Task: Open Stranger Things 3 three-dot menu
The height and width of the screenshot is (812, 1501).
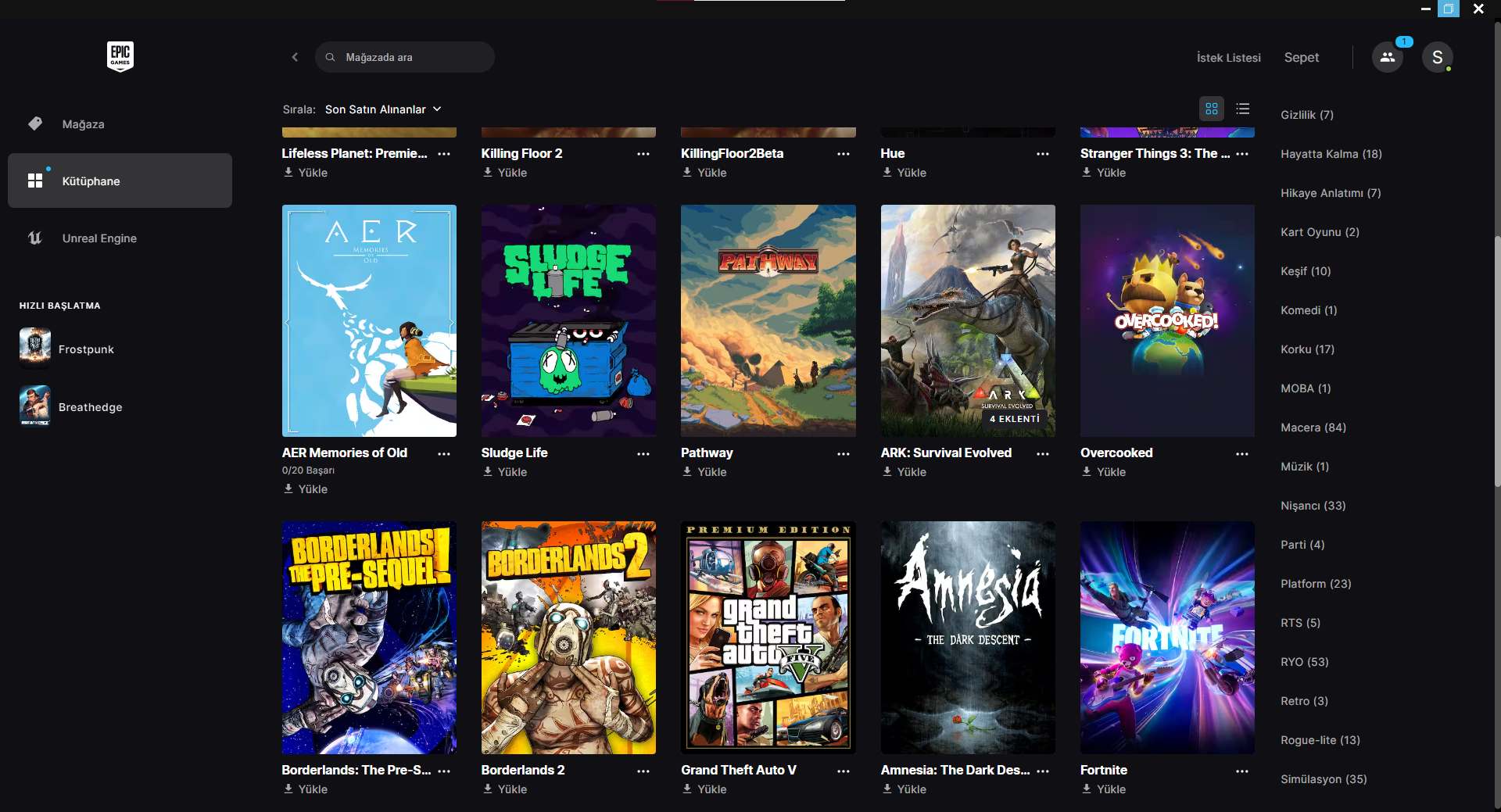Action: (x=1242, y=154)
